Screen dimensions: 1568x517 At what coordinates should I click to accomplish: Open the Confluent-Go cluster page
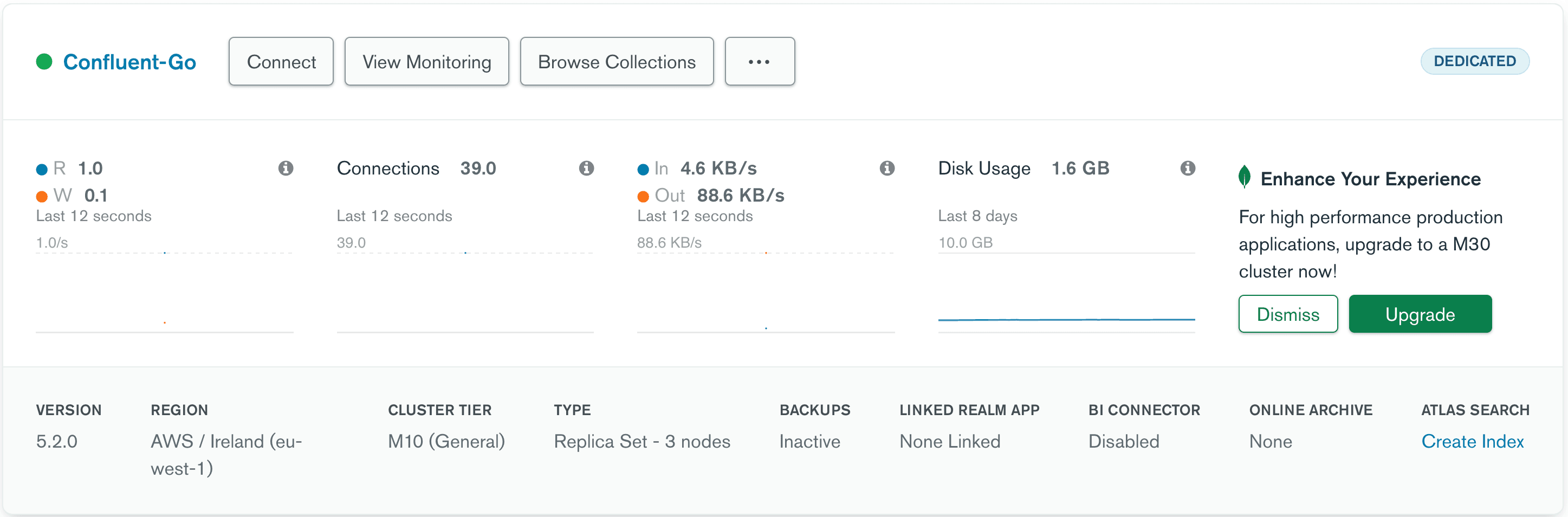point(129,61)
